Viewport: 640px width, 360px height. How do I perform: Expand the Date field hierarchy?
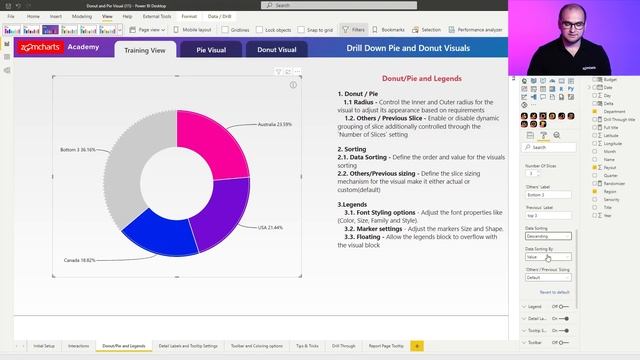tap(589, 87)
